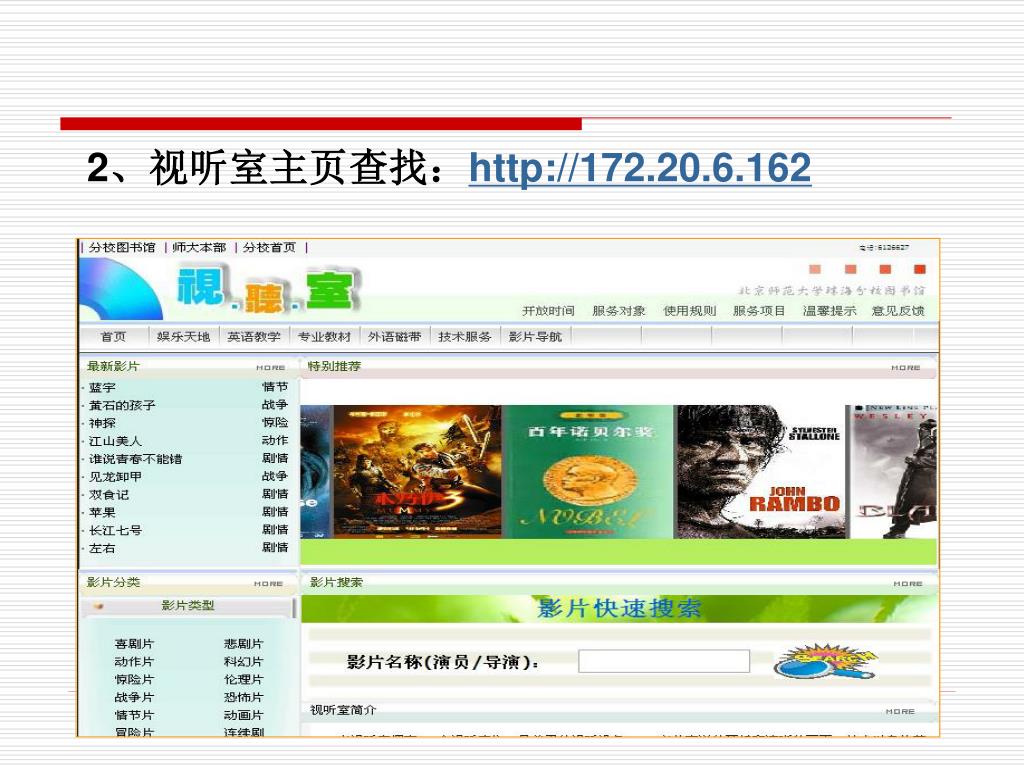Click the 分校图书馆 top link
The height and width of the screenshot is (768, 1024).
coord(122,248)
